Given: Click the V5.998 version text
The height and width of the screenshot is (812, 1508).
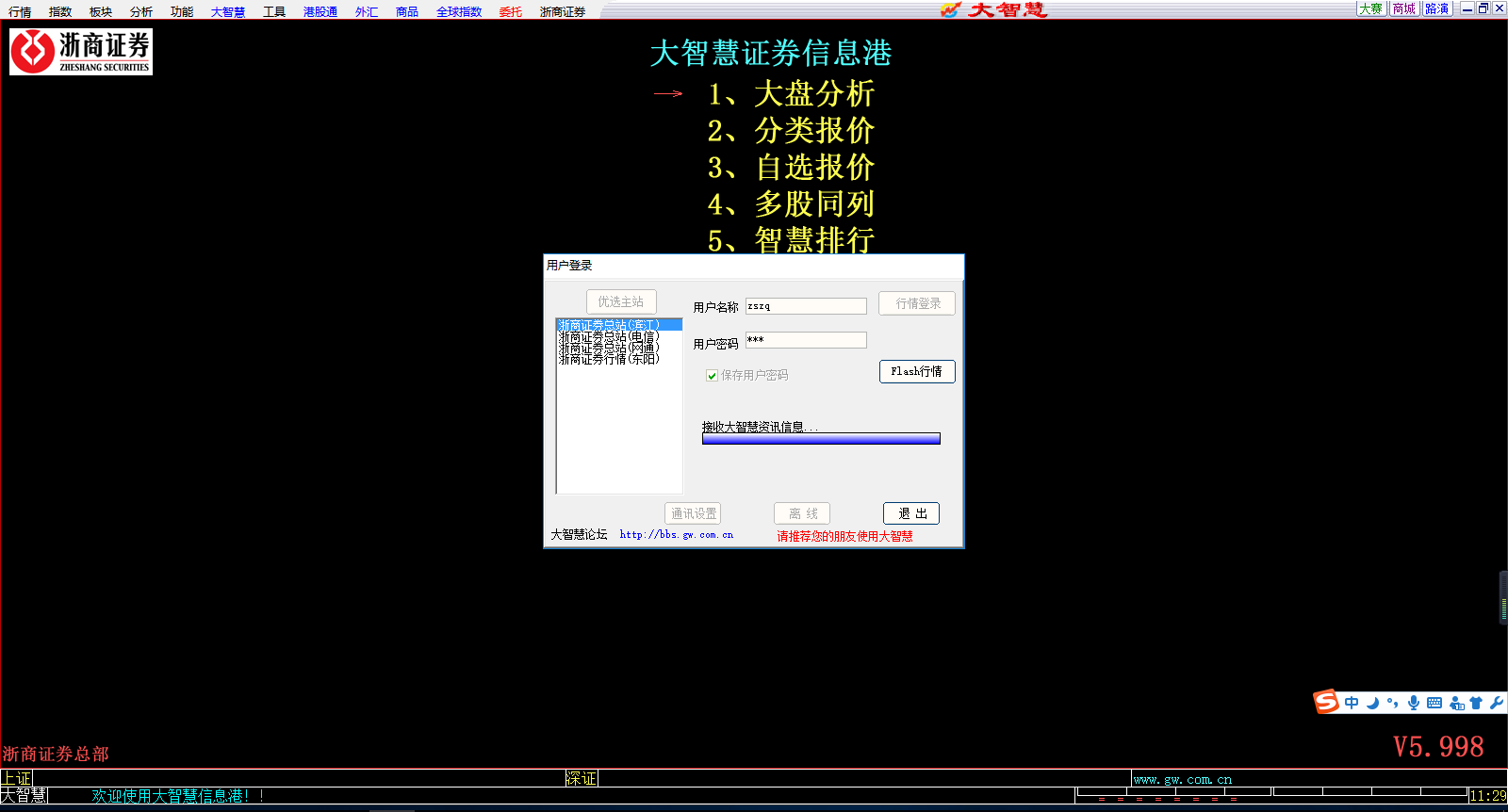Looking at the screenshot, I should 1438,747.
